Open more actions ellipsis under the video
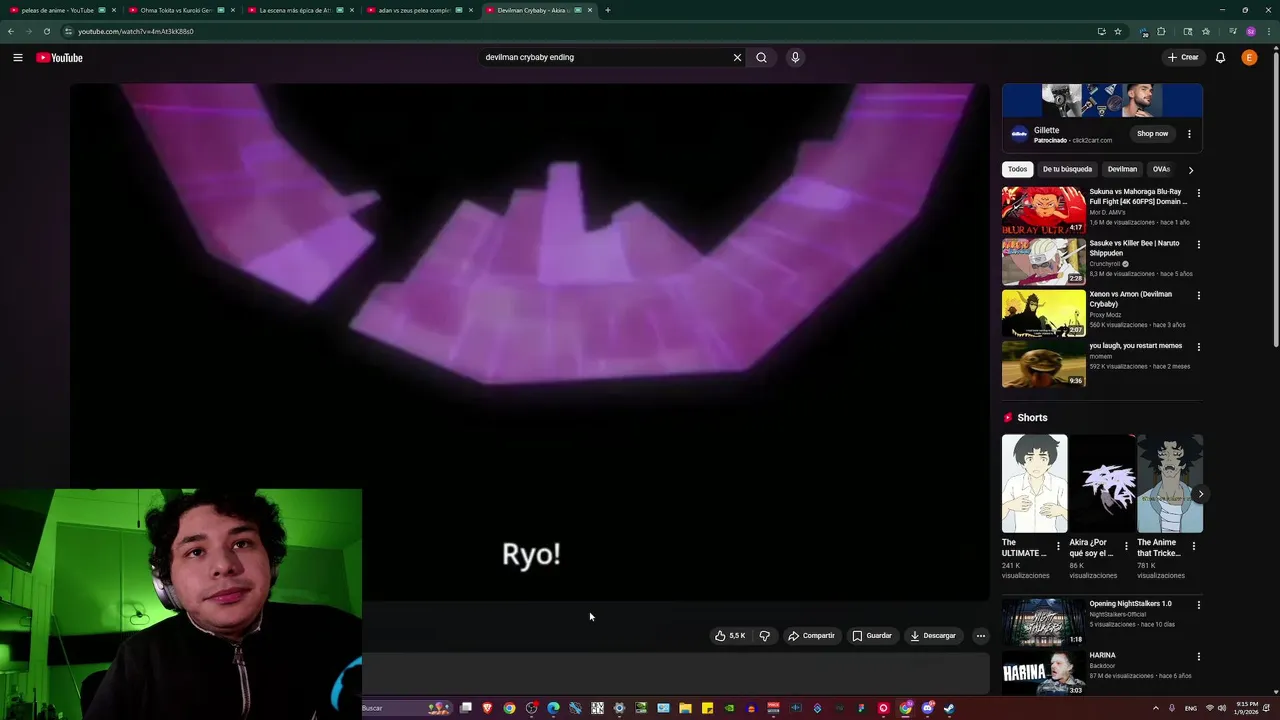The width and height of the screenshot is (1280, 720). [x=980, y=636]
